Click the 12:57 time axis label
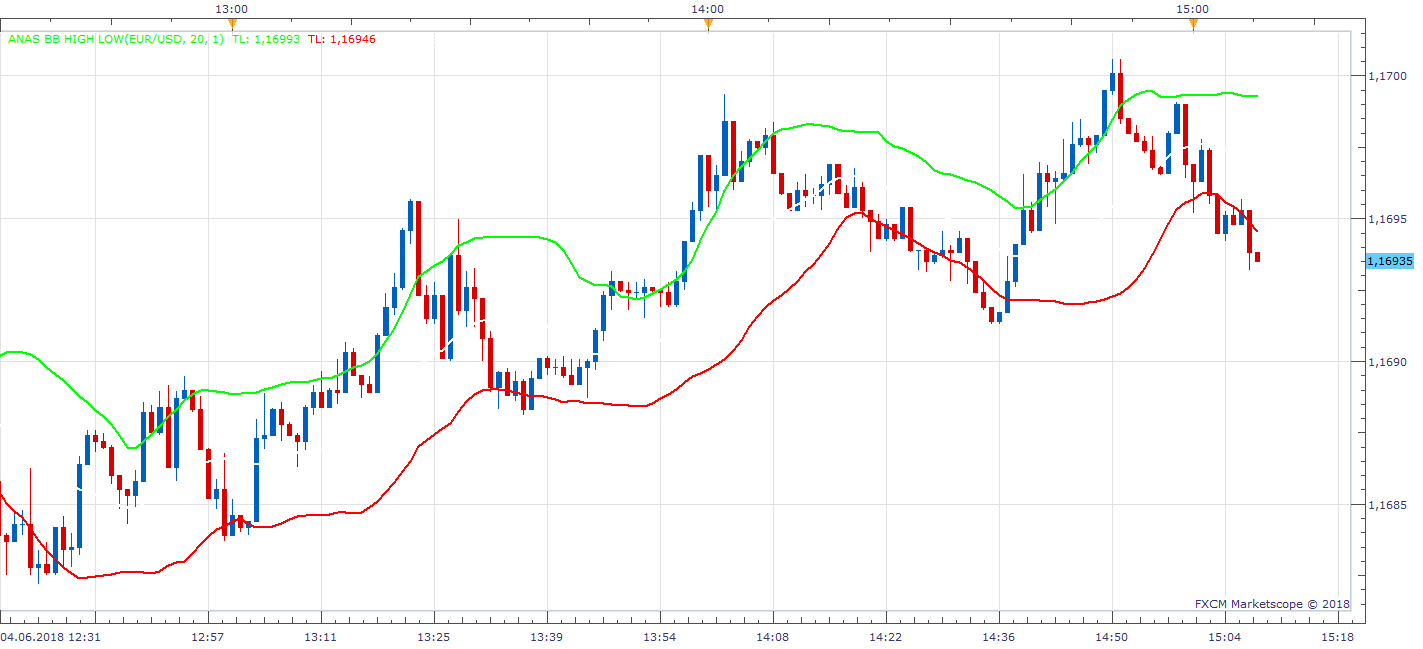The height and width of the screenshot is (649, 1423). pyautogui.click(x=208, y=636)
